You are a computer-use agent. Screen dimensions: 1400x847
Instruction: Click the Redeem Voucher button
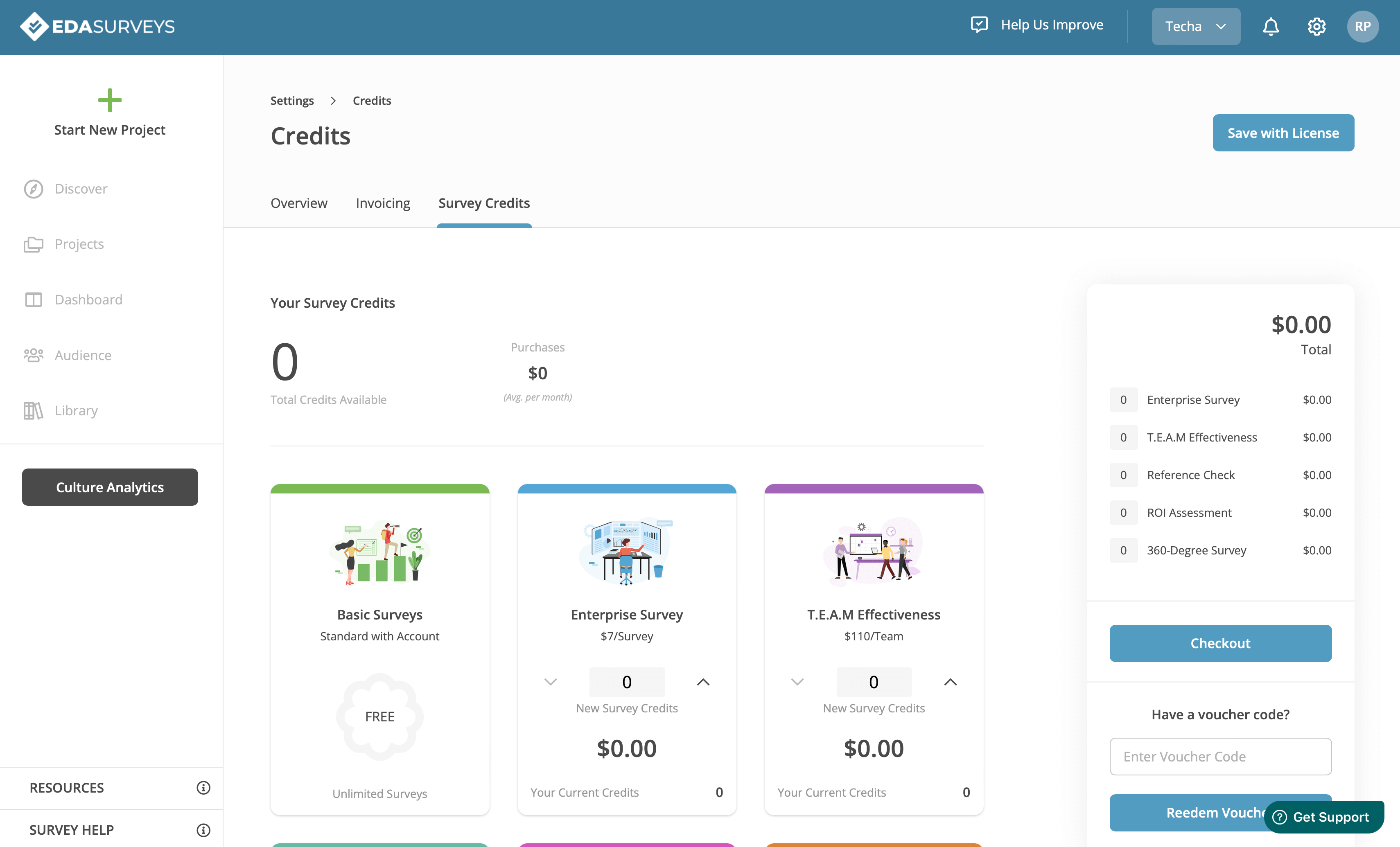[x=1220, y=812]
